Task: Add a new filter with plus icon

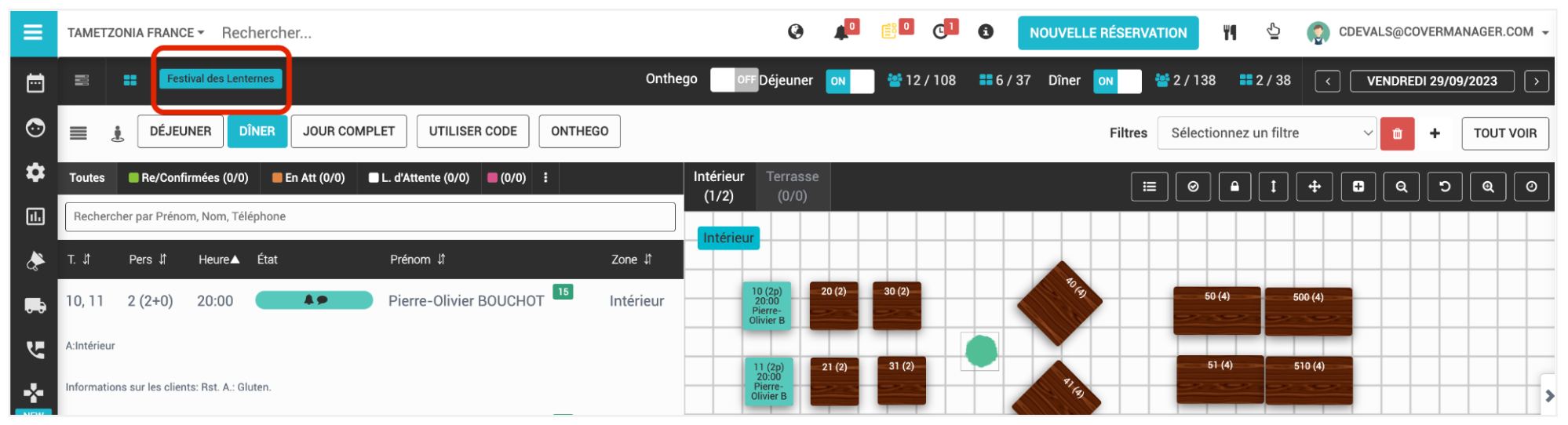Action: click(1435, 133)
